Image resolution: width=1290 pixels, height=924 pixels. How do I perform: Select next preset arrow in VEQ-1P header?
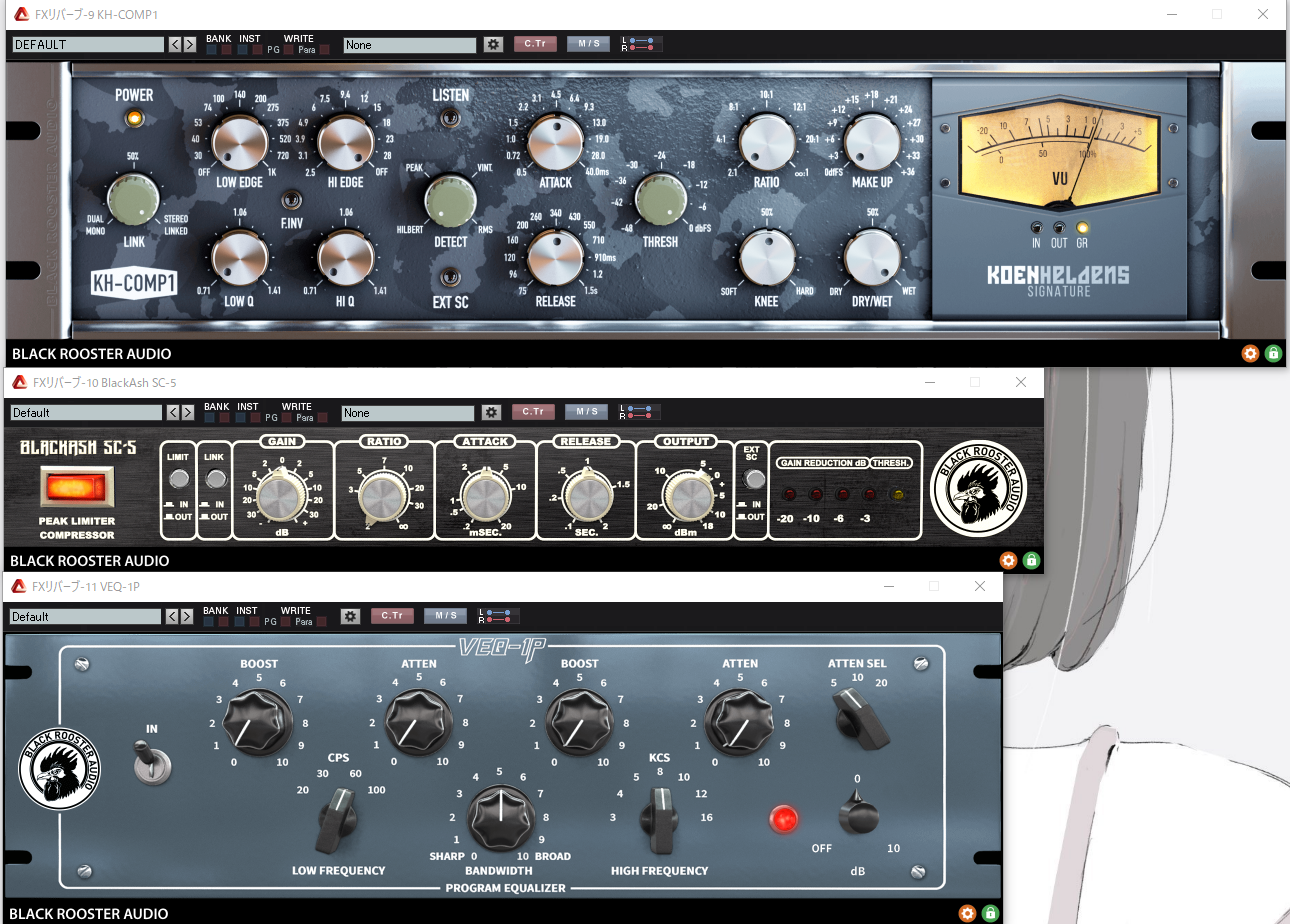pos(187,616)
